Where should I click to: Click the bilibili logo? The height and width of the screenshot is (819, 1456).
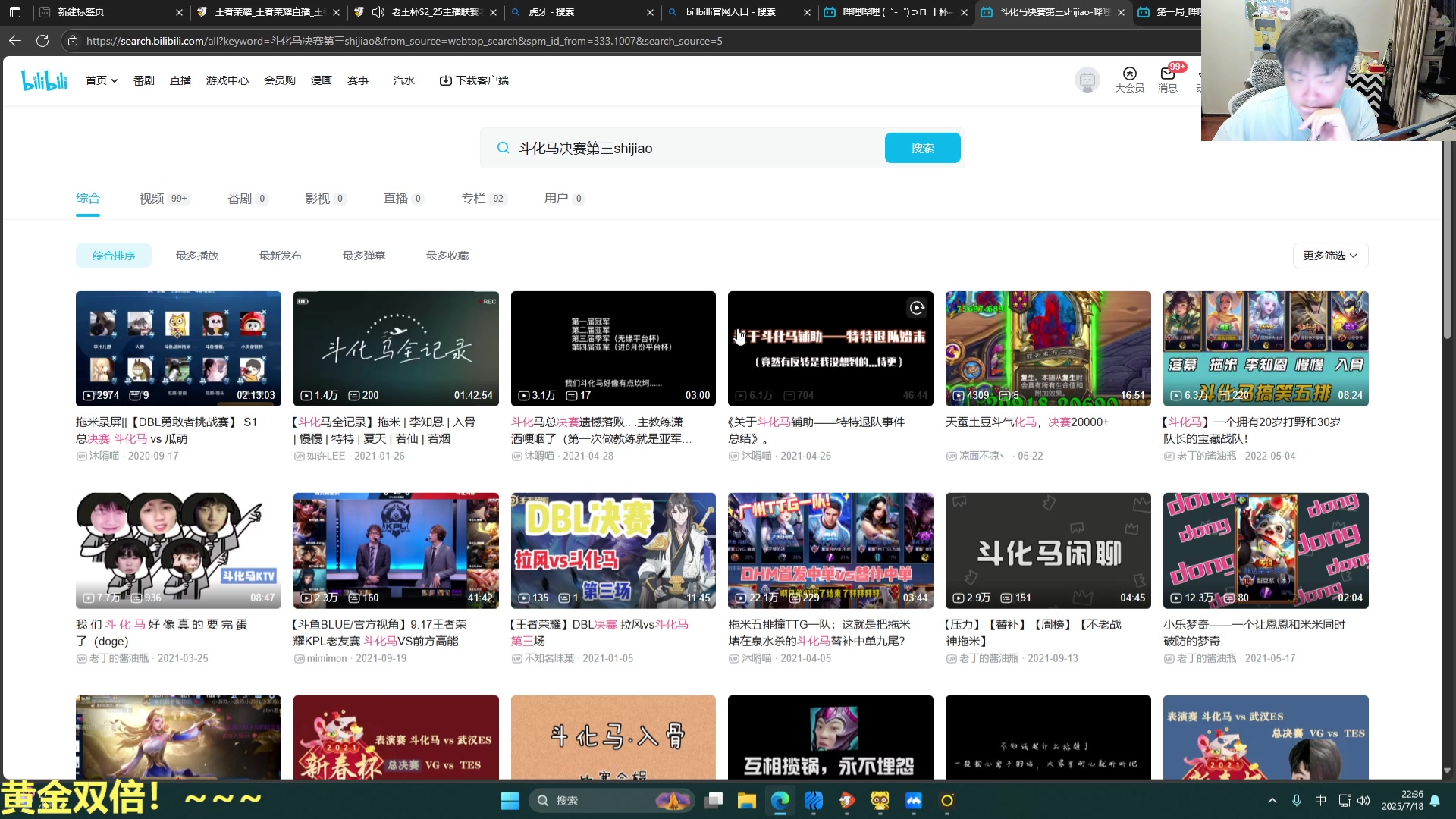coord(44,80)
